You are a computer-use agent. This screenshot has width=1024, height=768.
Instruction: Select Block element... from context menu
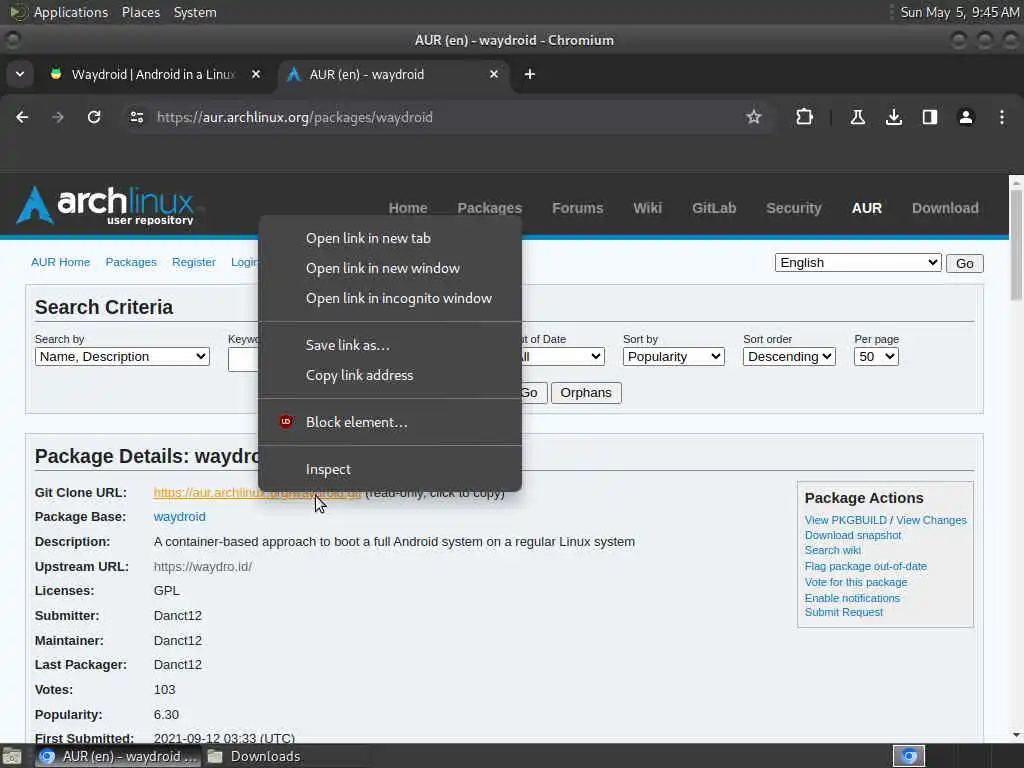pos(390,423)
